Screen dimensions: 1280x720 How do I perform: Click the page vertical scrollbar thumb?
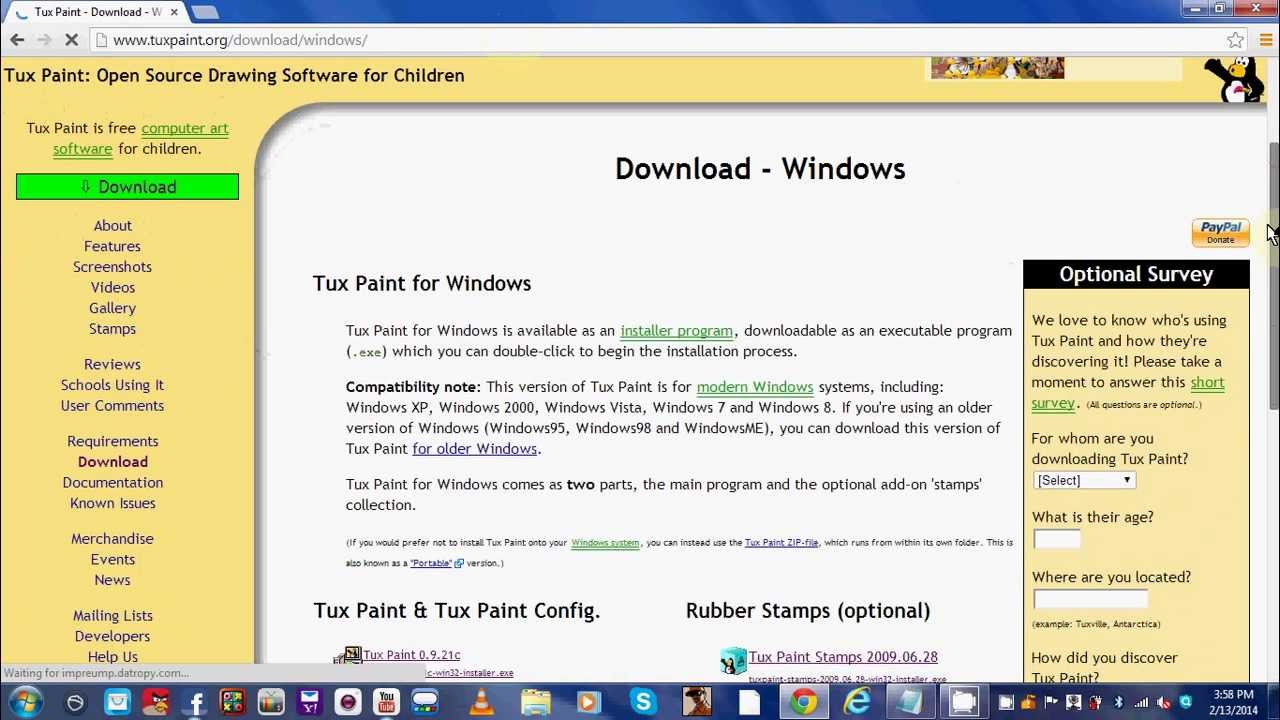(1273, 275)
